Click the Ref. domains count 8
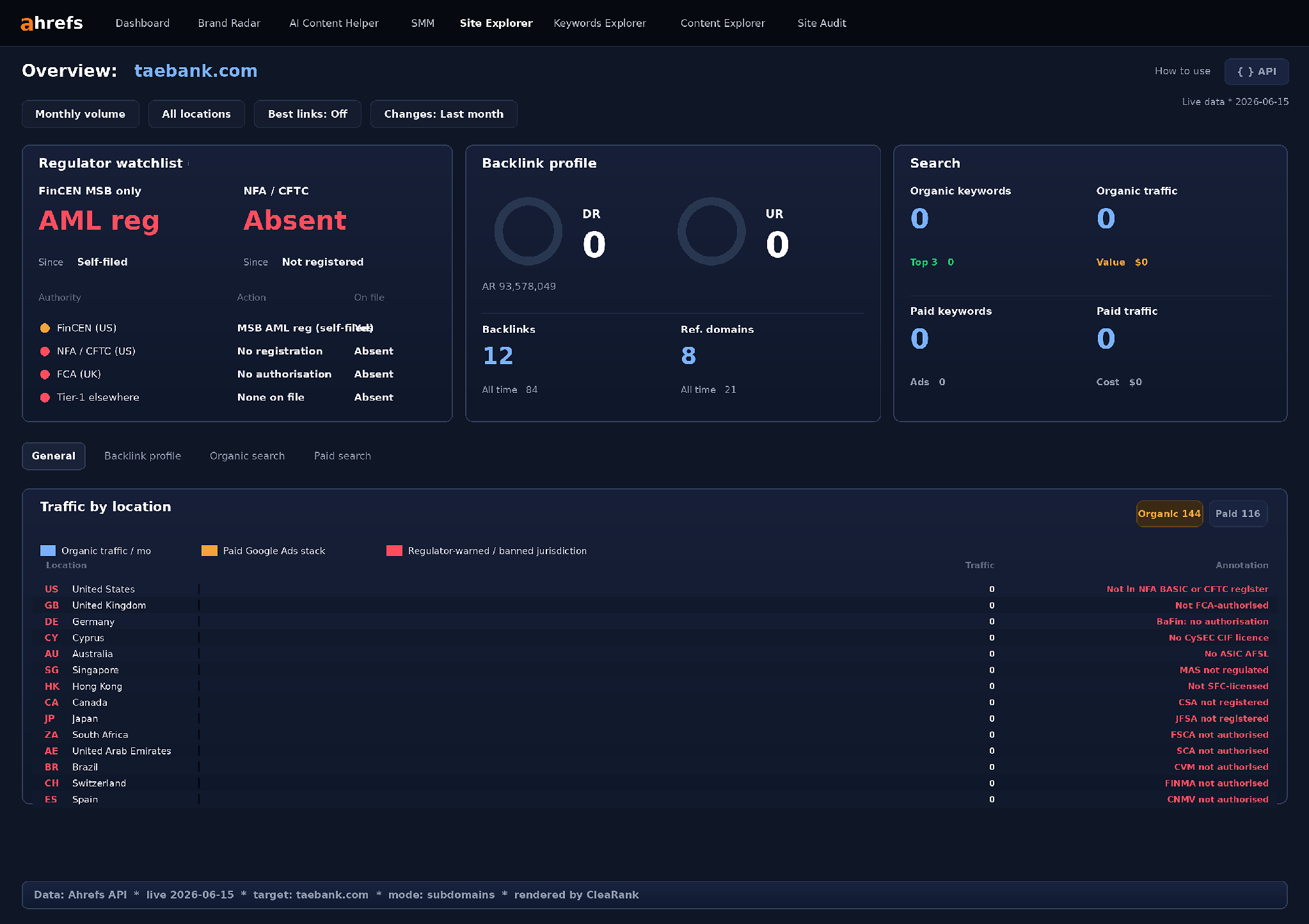 (x=688, y=356)
